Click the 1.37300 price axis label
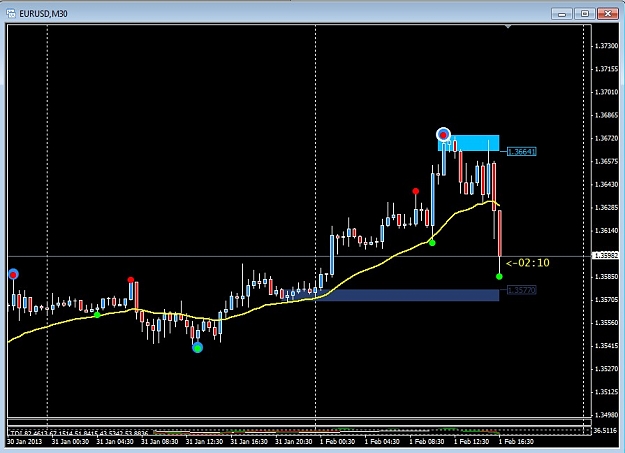 [x=606, y=46]
